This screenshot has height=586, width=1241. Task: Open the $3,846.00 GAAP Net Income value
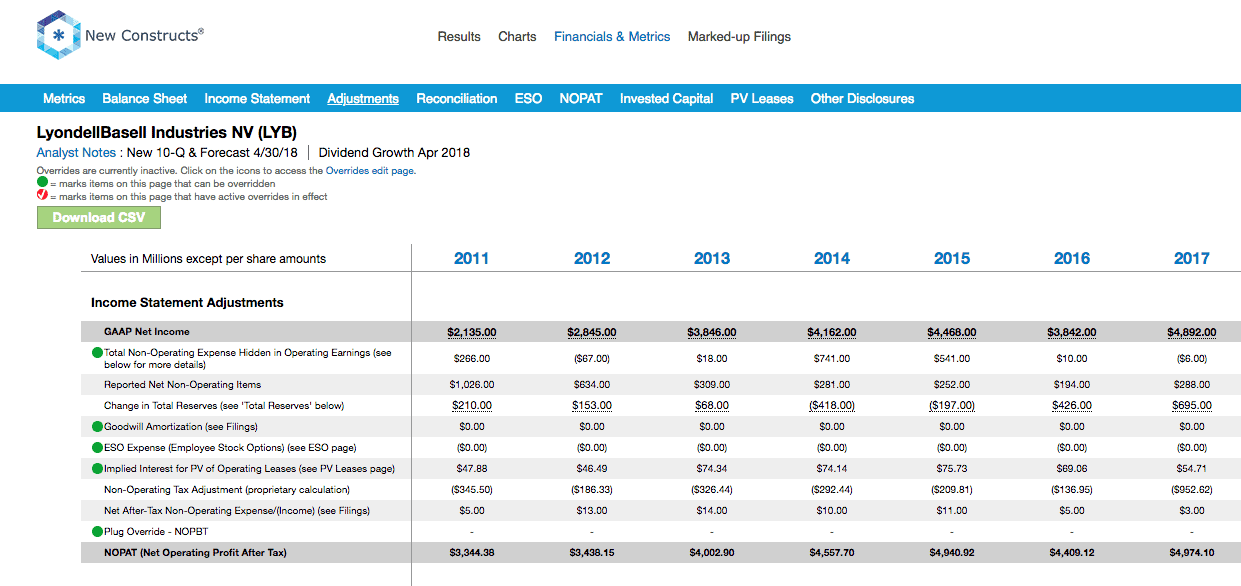coord(712,332)
